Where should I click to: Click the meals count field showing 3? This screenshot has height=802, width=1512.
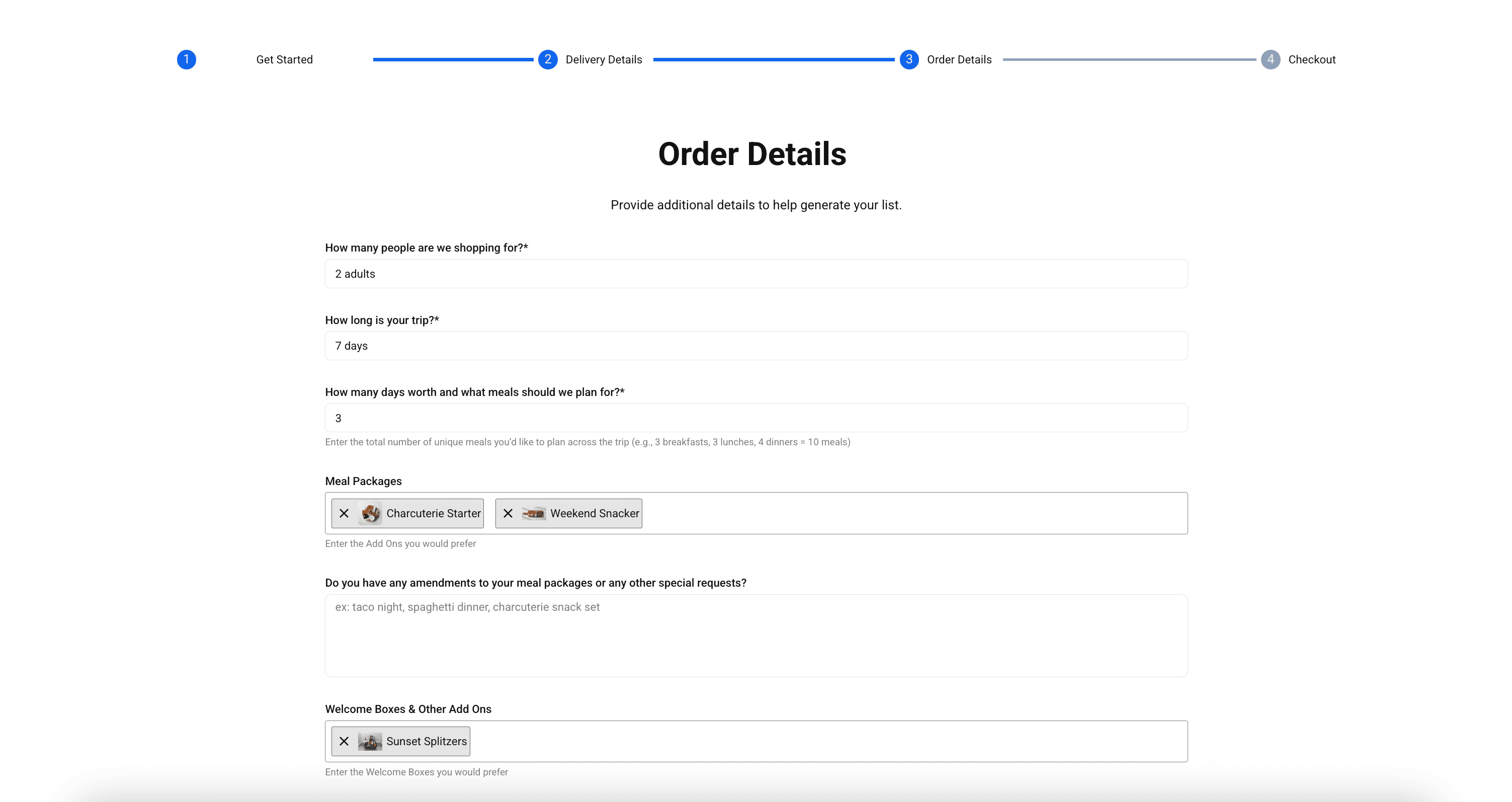pyautogui.click(x=756, y=418)
